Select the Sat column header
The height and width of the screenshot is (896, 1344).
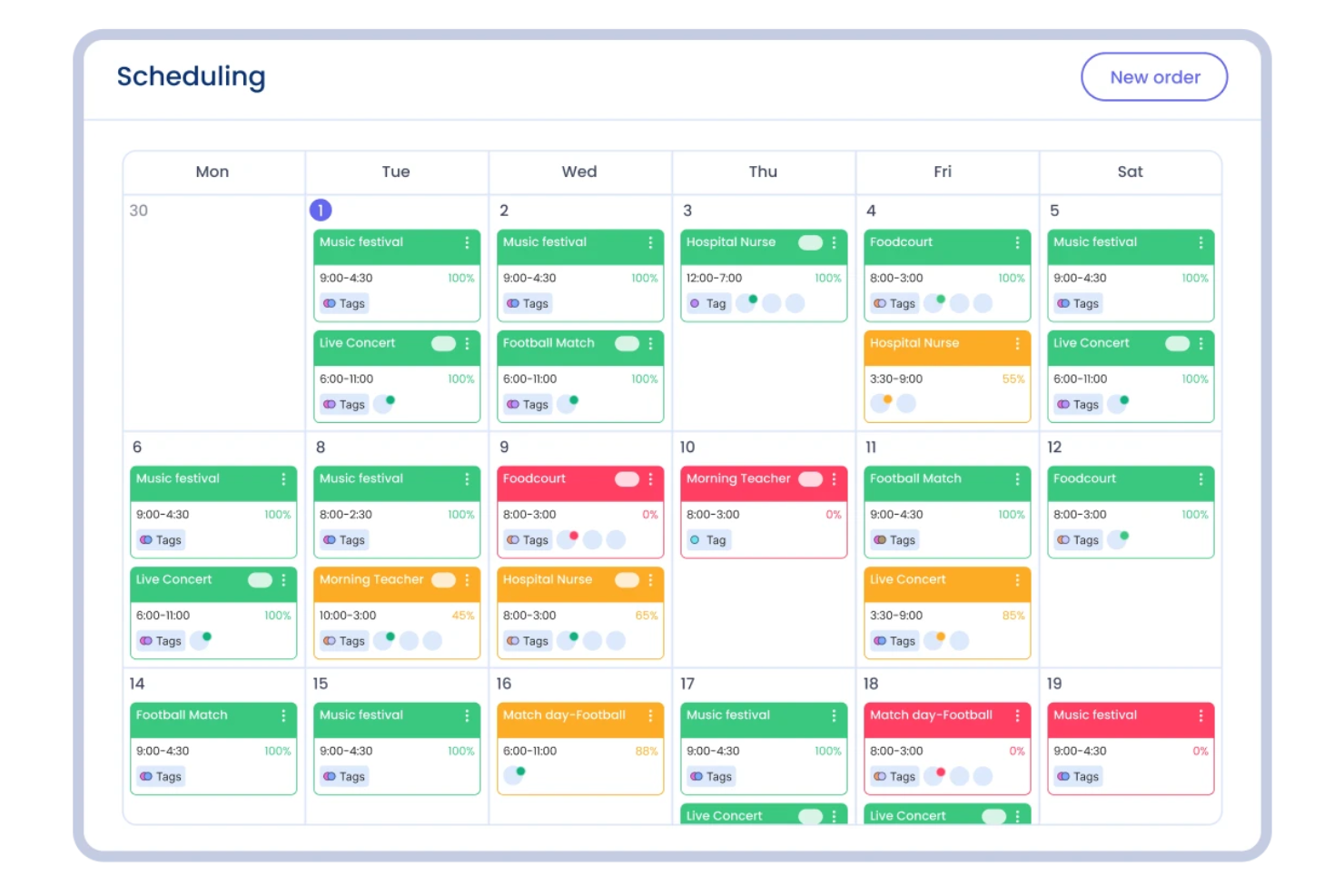click(1130, 172)
